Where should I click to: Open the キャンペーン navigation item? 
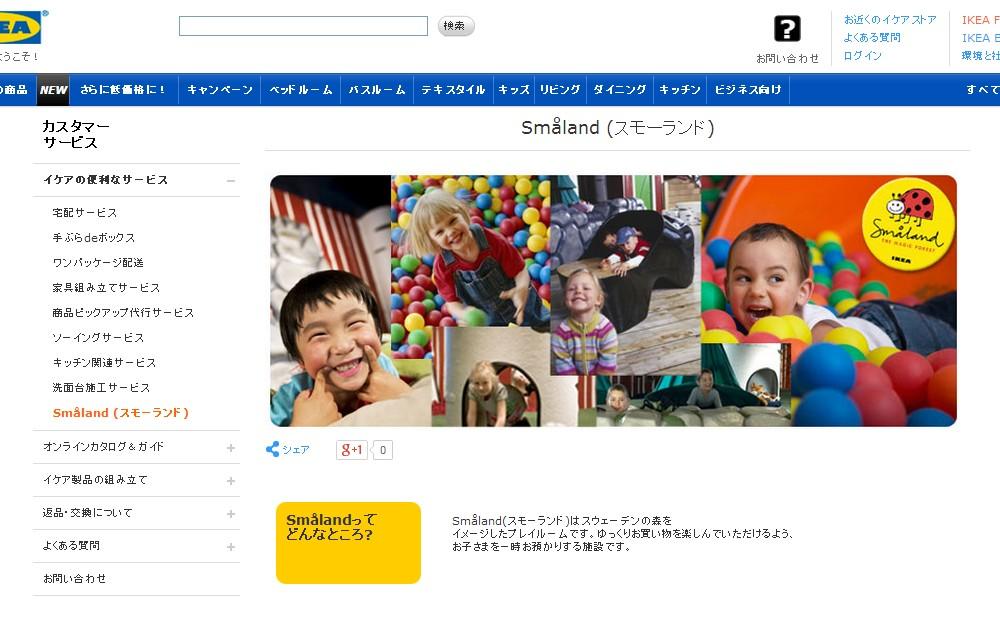click(220, 90)
